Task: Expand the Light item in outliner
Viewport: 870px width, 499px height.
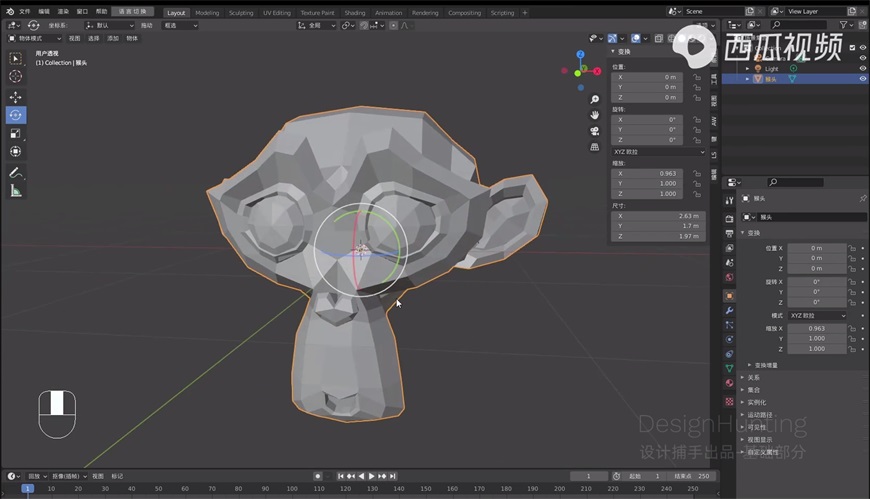Action: (x=747, y=69)
